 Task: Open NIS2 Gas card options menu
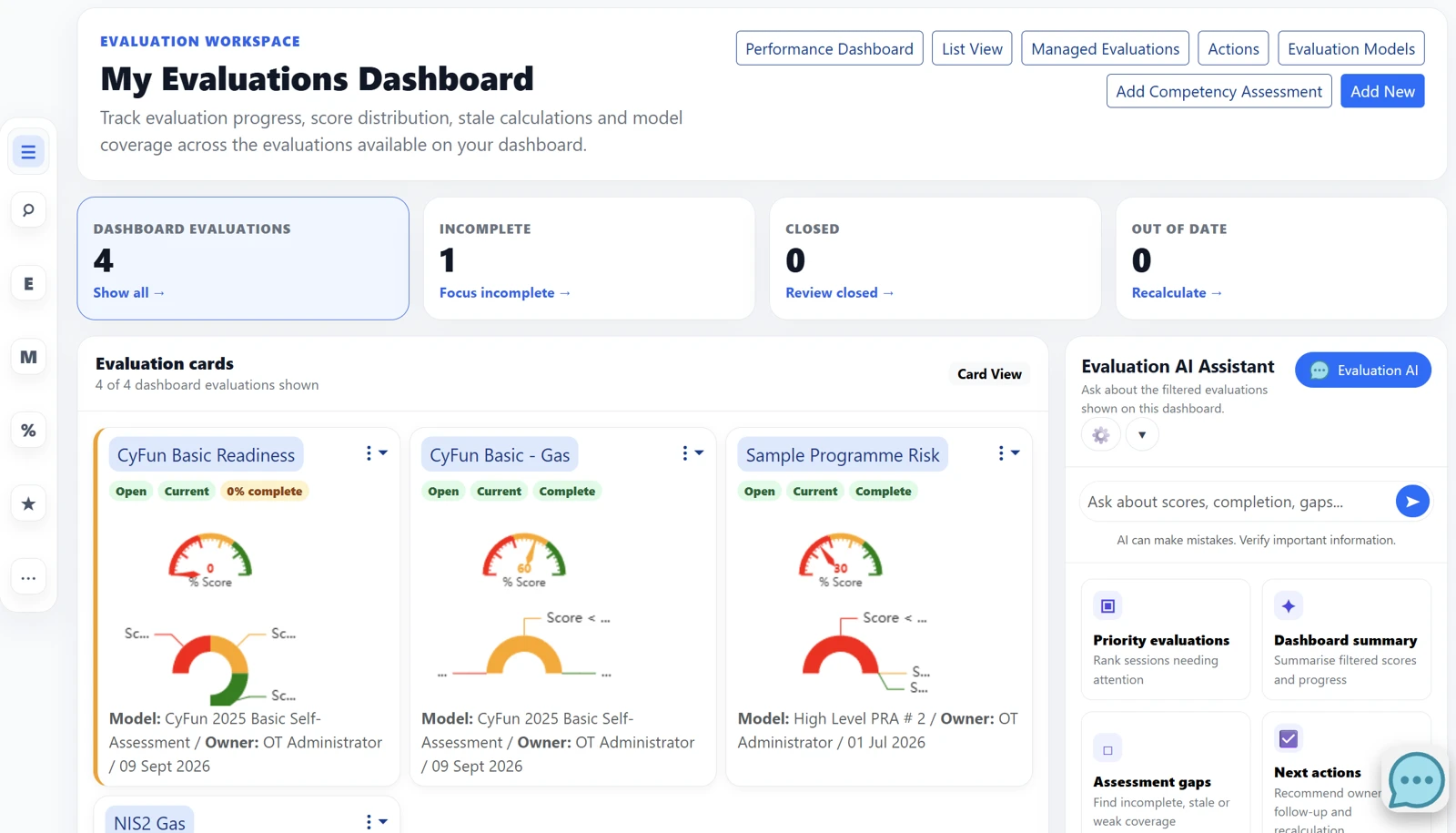pos(376,822)
